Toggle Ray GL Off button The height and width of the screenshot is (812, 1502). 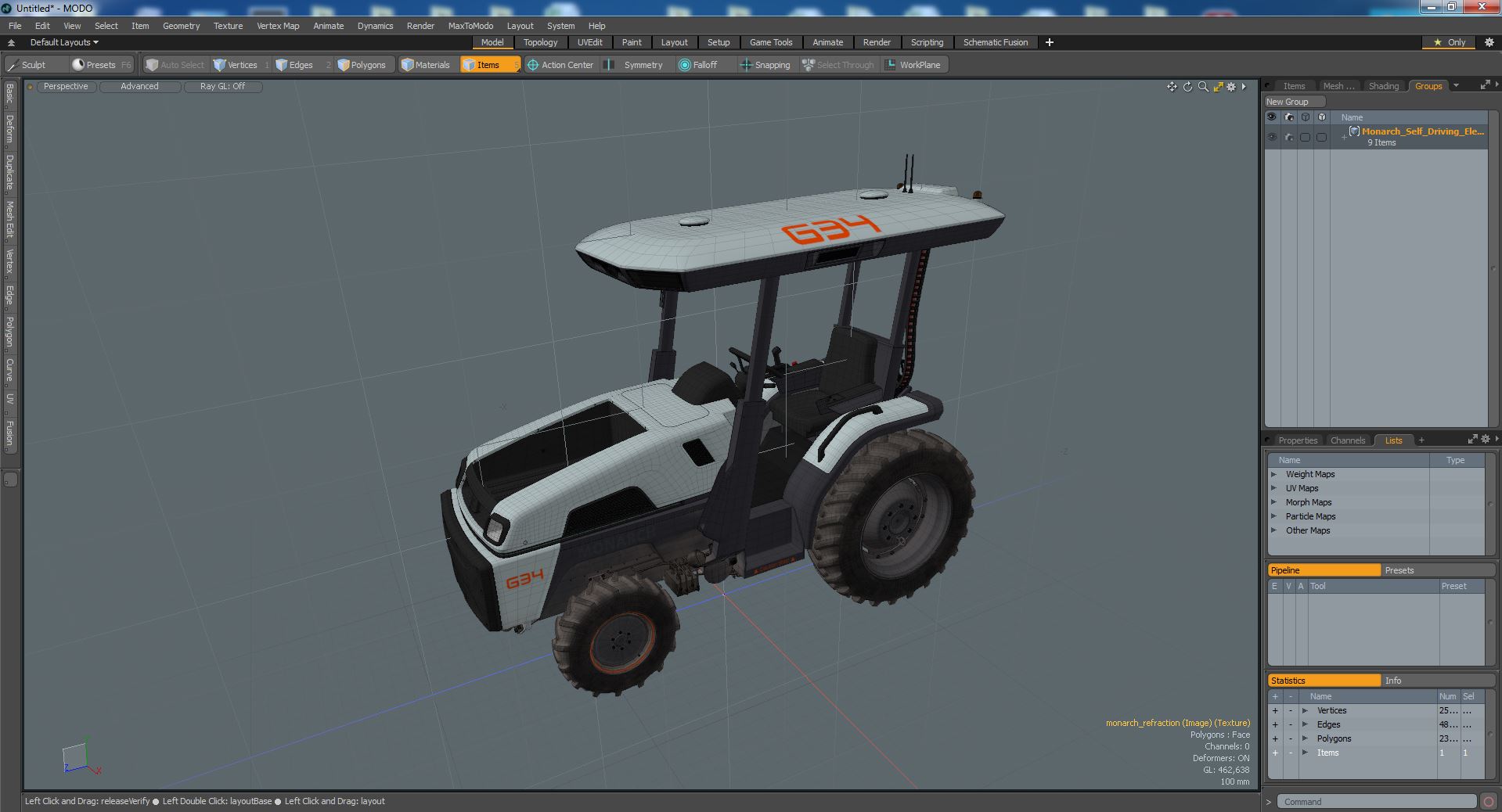pyautogui.click(x=222, y=87)
